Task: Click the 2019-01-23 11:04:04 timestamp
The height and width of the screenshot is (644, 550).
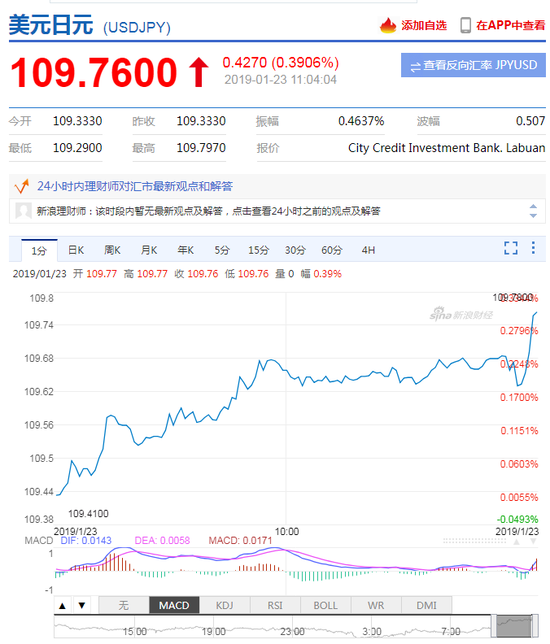Action: 281,80
